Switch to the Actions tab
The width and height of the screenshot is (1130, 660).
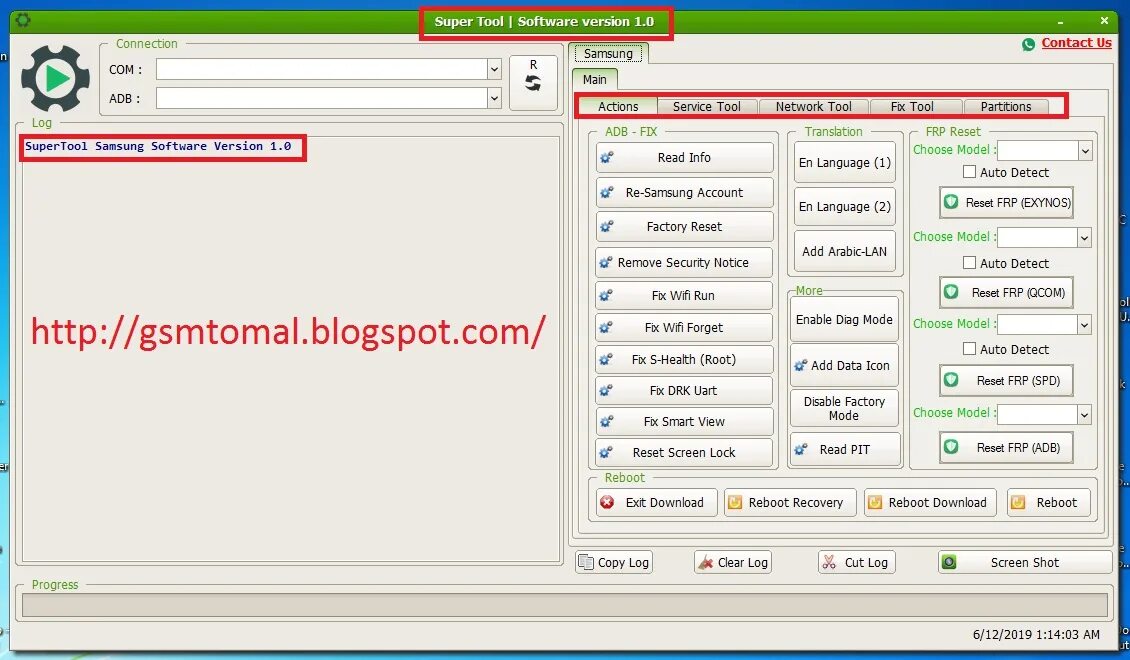618,107
